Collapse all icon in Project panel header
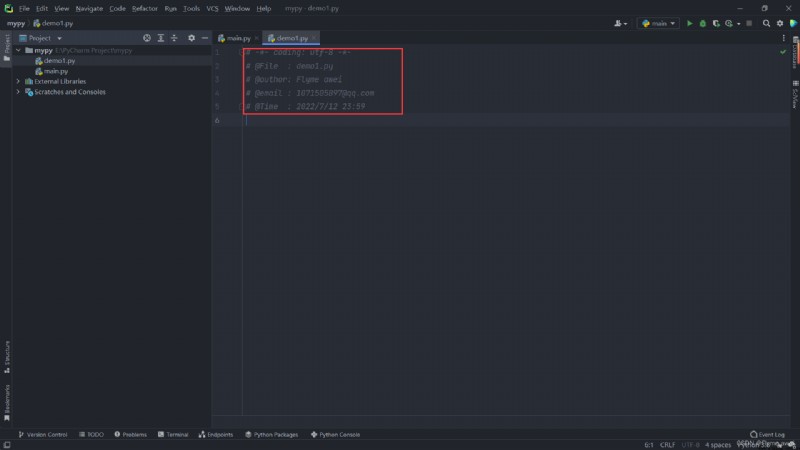 click(x=174, y=38)
